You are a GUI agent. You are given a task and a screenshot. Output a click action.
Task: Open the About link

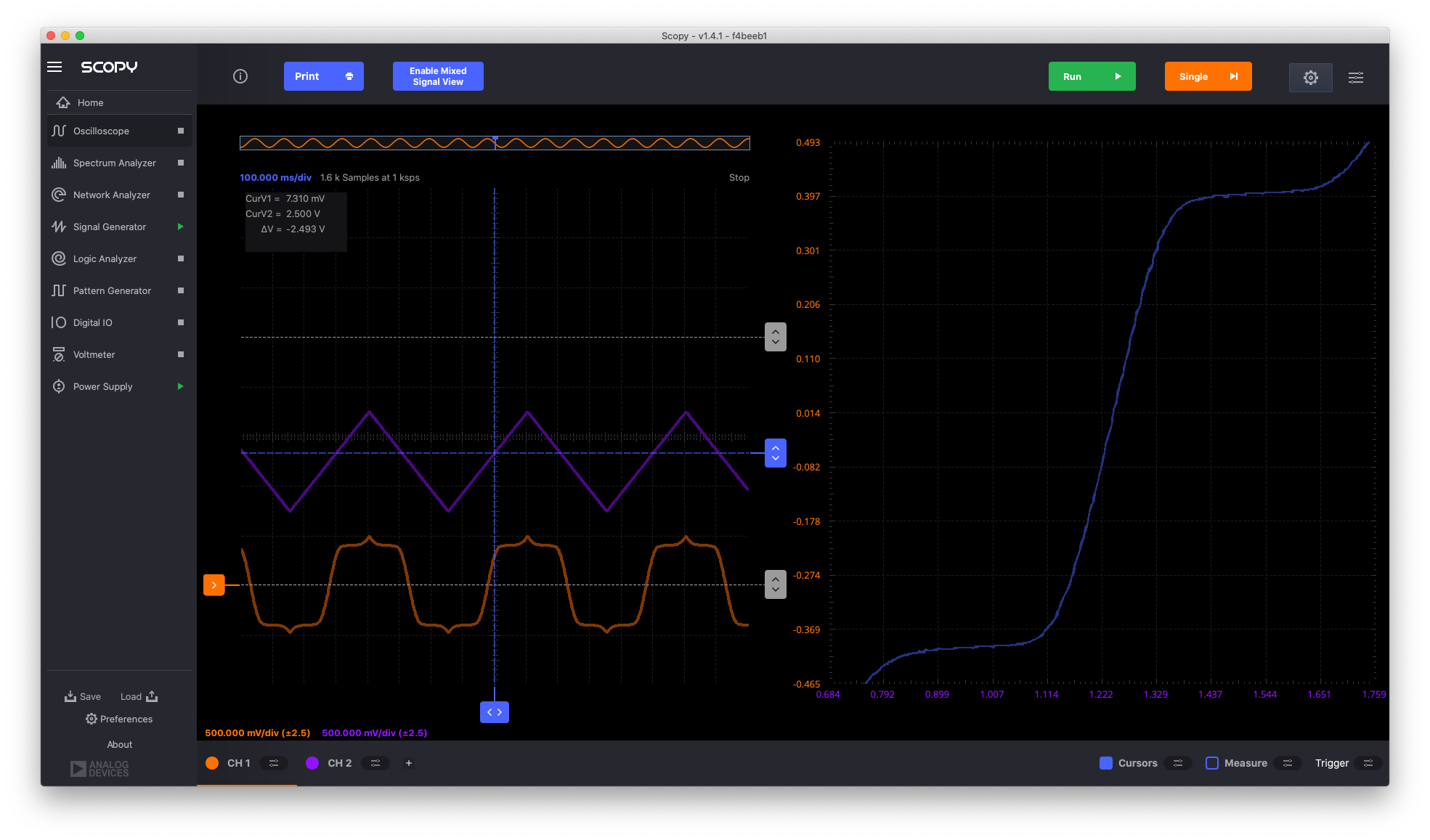[x=120, y=744]
